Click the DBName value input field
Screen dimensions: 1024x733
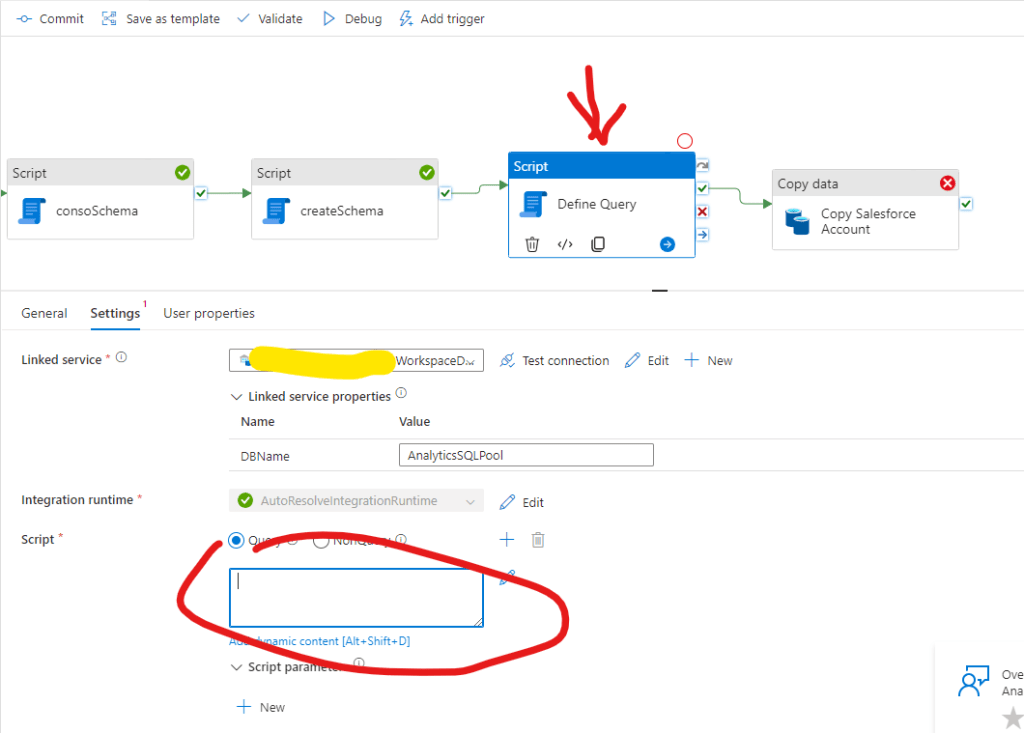[x=525, y=455]
